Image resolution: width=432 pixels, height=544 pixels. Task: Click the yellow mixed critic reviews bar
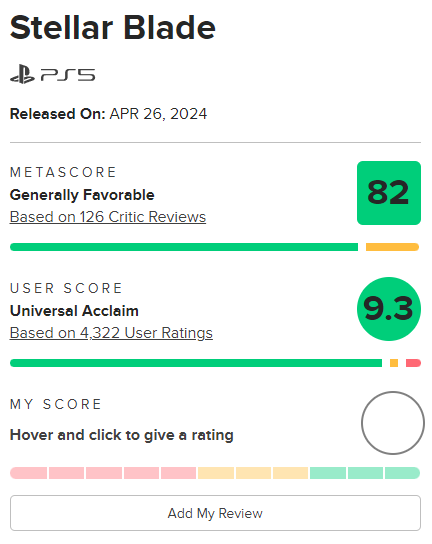(392, 247)
